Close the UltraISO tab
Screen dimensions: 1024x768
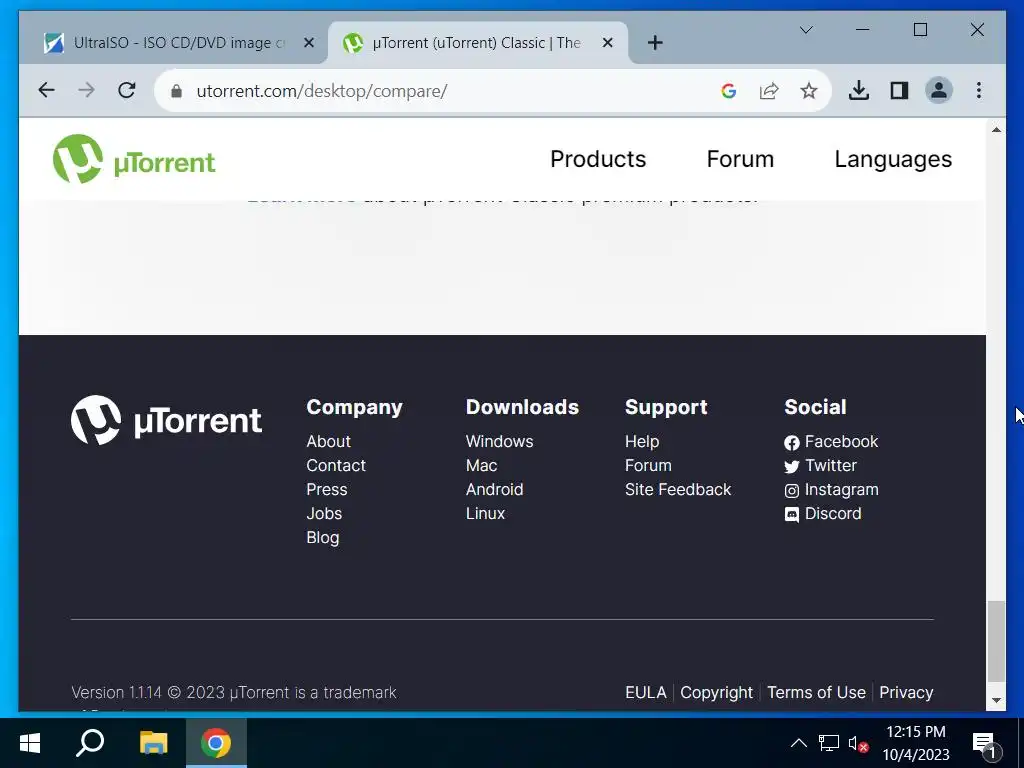pos(309,43)
